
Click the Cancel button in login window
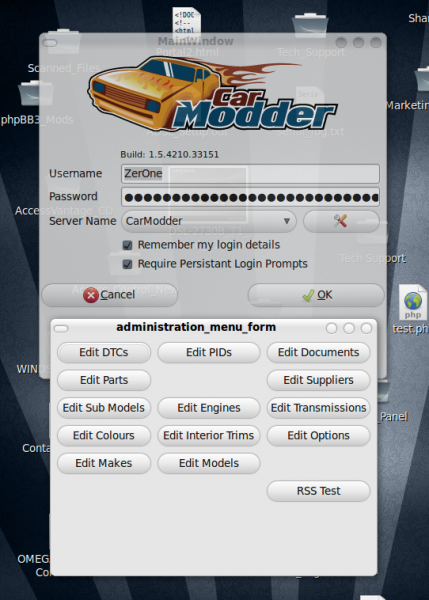[109, 295]
